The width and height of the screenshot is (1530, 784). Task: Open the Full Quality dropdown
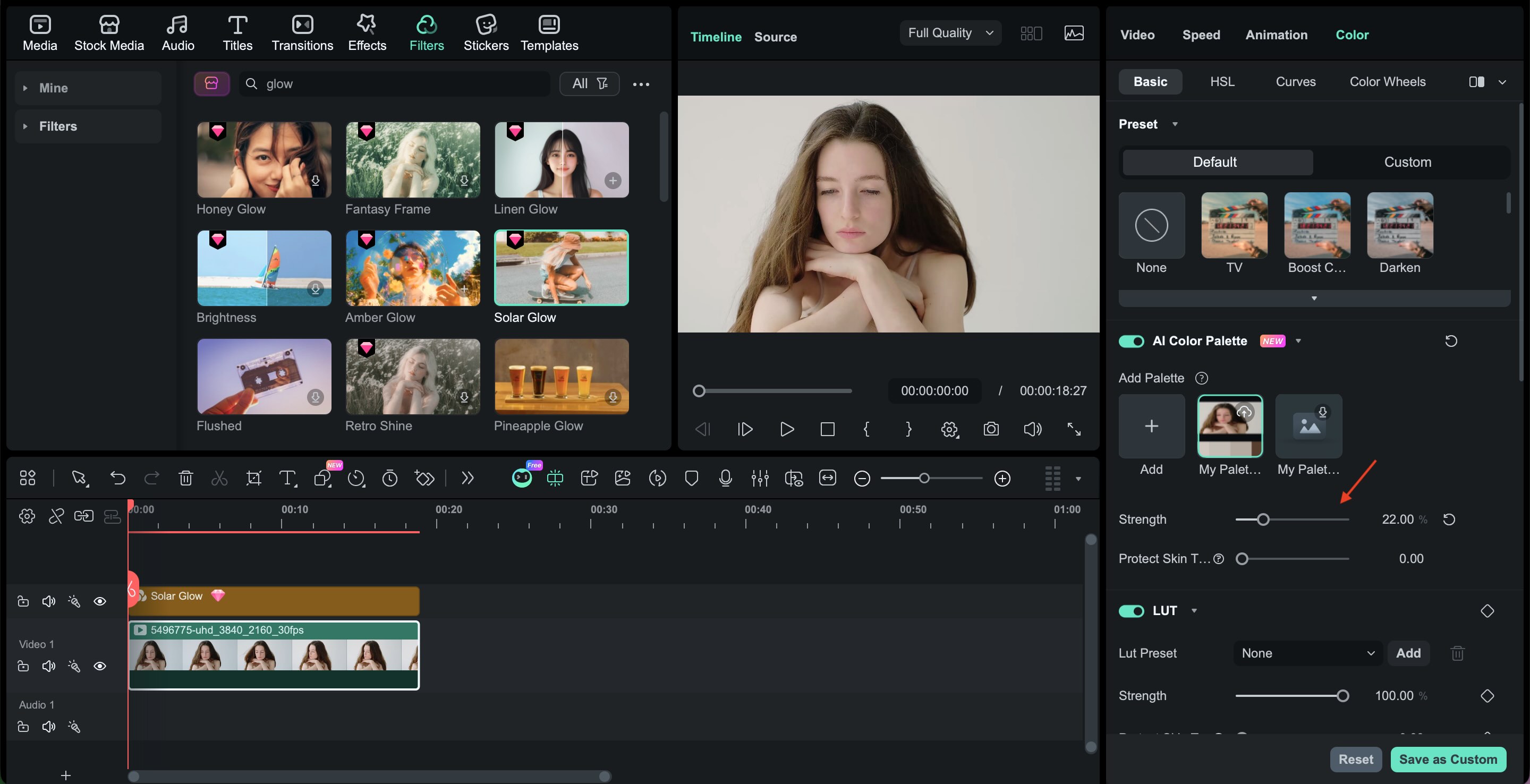coord(950,33)
